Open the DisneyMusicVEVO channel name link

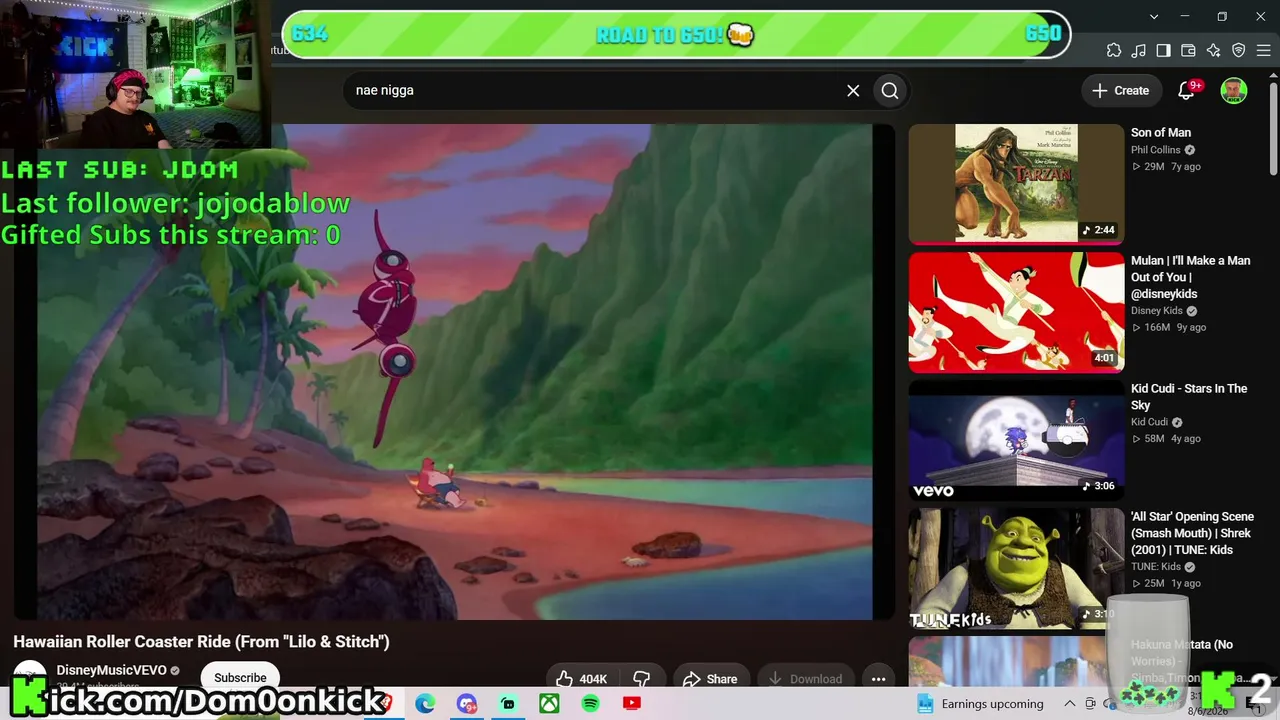[x=111, y=670]
